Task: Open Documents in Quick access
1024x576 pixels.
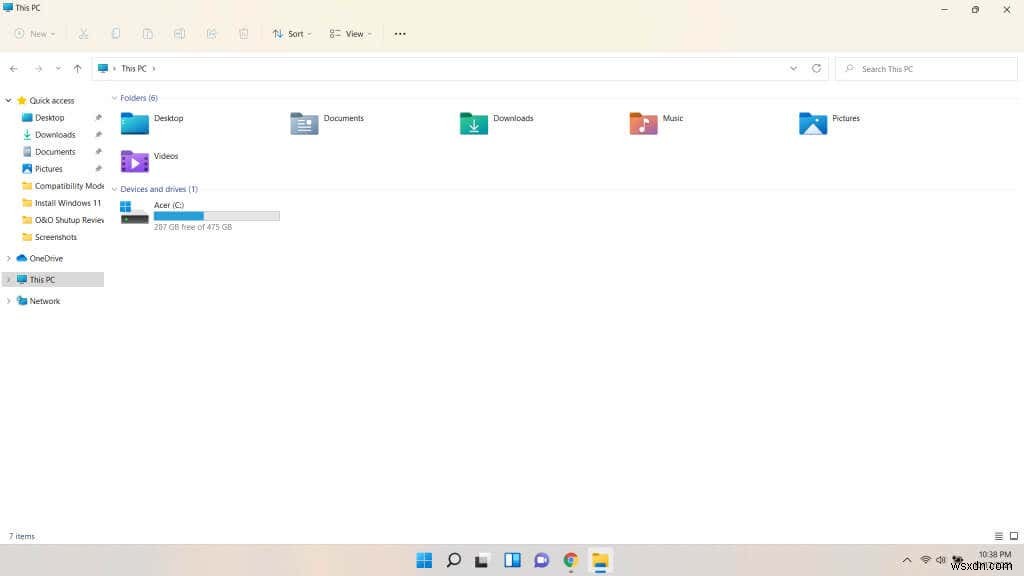Action: coord(55,152)
